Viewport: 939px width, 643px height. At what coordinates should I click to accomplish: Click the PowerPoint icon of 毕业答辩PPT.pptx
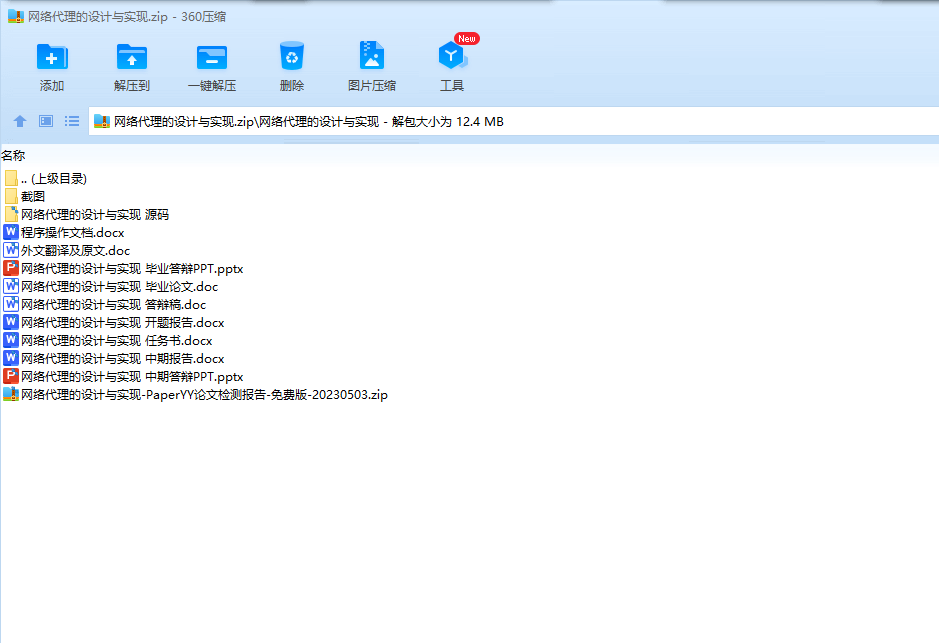[11, 268]
